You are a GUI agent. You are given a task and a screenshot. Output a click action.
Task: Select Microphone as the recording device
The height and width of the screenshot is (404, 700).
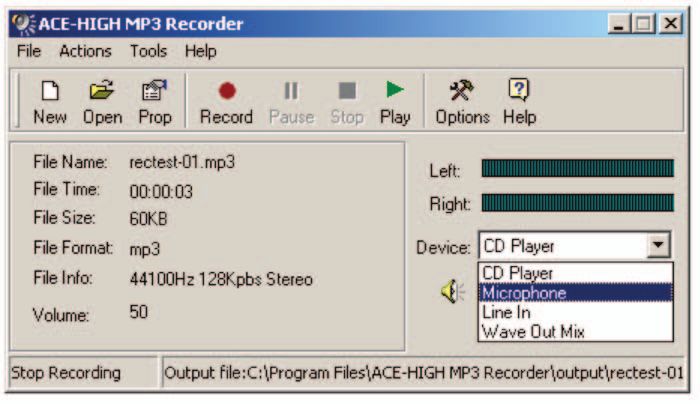point(575,292)
